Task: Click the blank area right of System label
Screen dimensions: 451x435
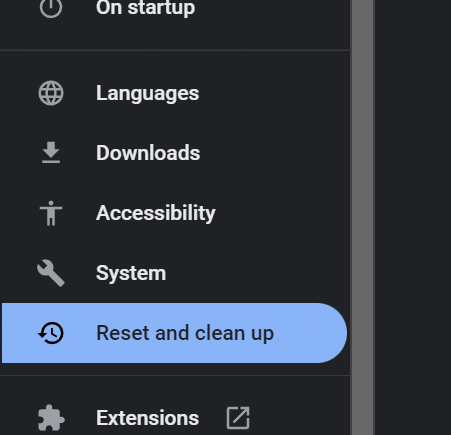Action: point(257,273)
